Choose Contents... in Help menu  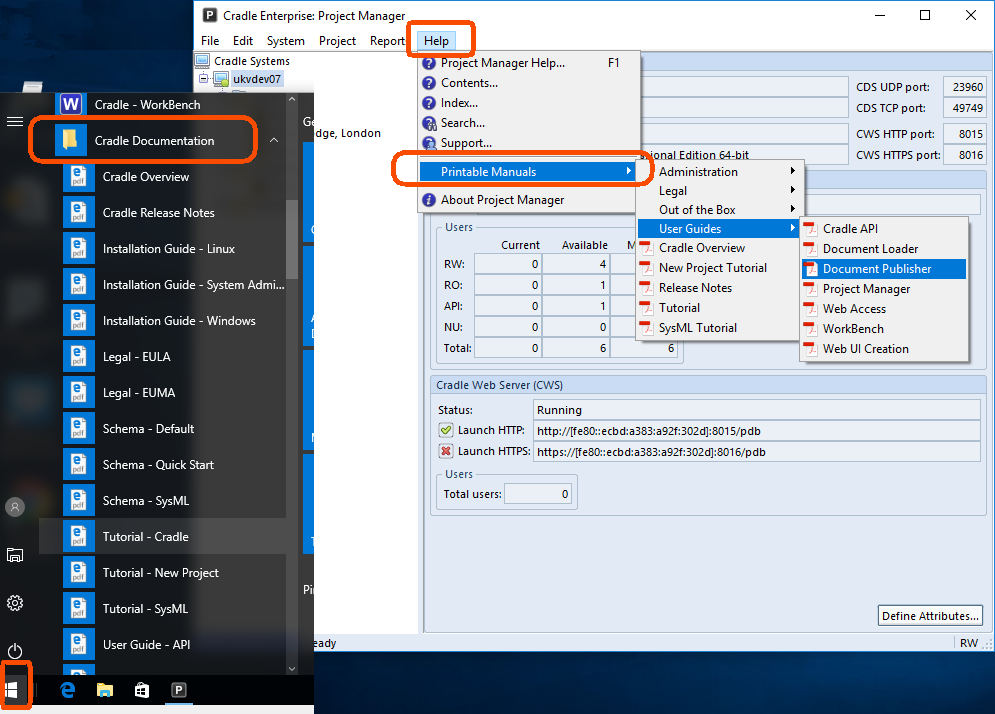click(528, 83)
